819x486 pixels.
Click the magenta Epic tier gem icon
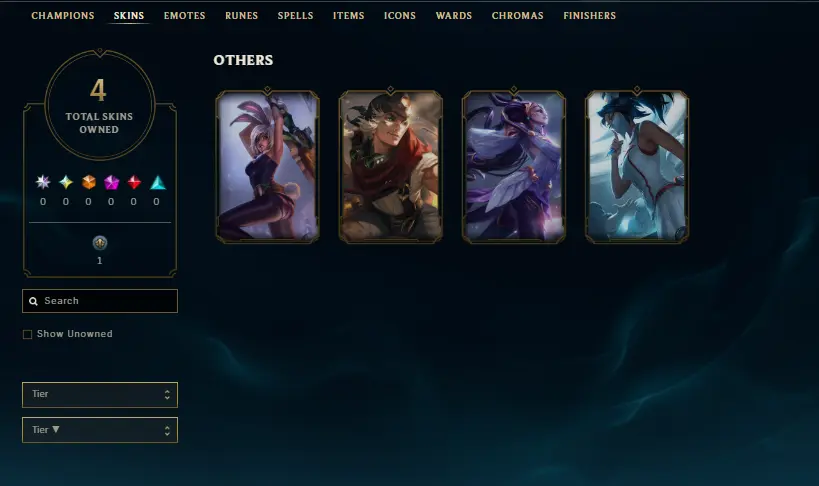[x=111, y=182]
